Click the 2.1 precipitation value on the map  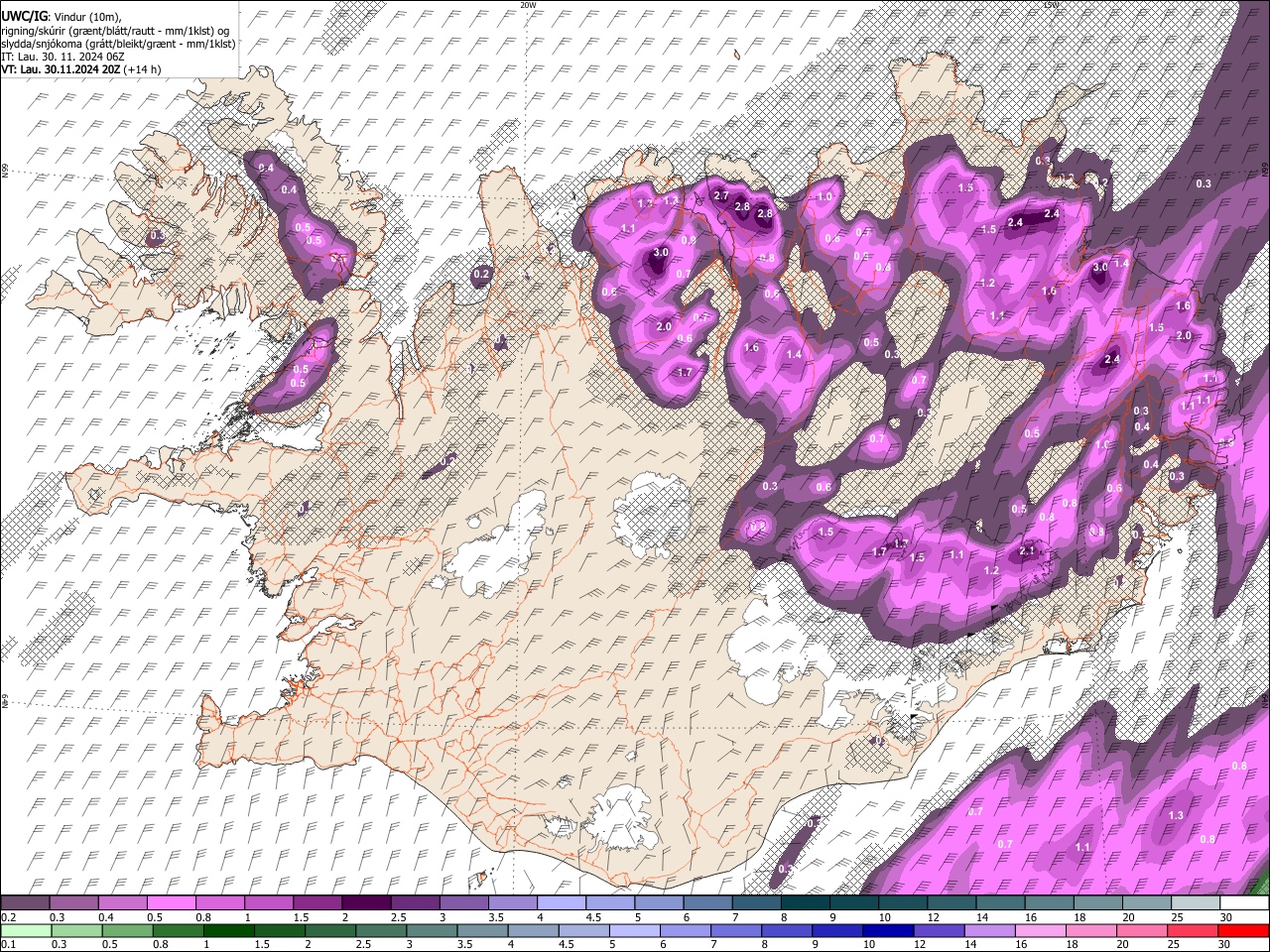click(x=1027, y=550)
